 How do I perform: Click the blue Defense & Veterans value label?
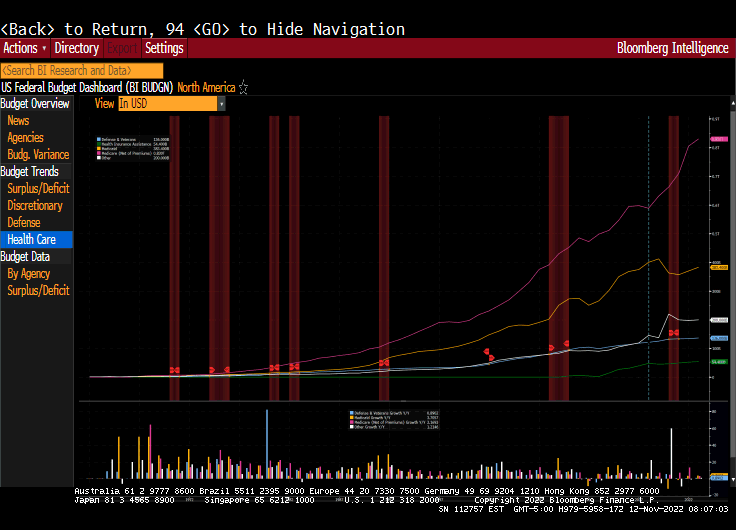[x=717, y=338]
